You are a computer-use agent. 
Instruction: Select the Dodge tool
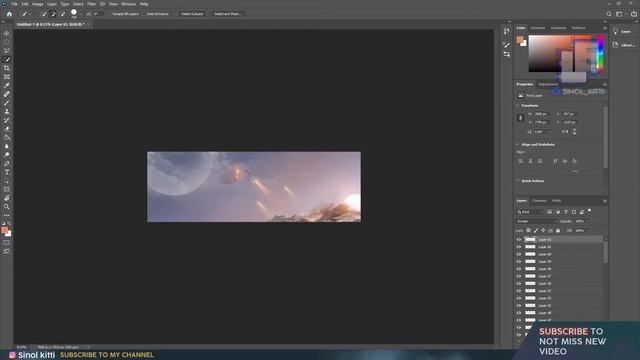(x=7, y=155)
